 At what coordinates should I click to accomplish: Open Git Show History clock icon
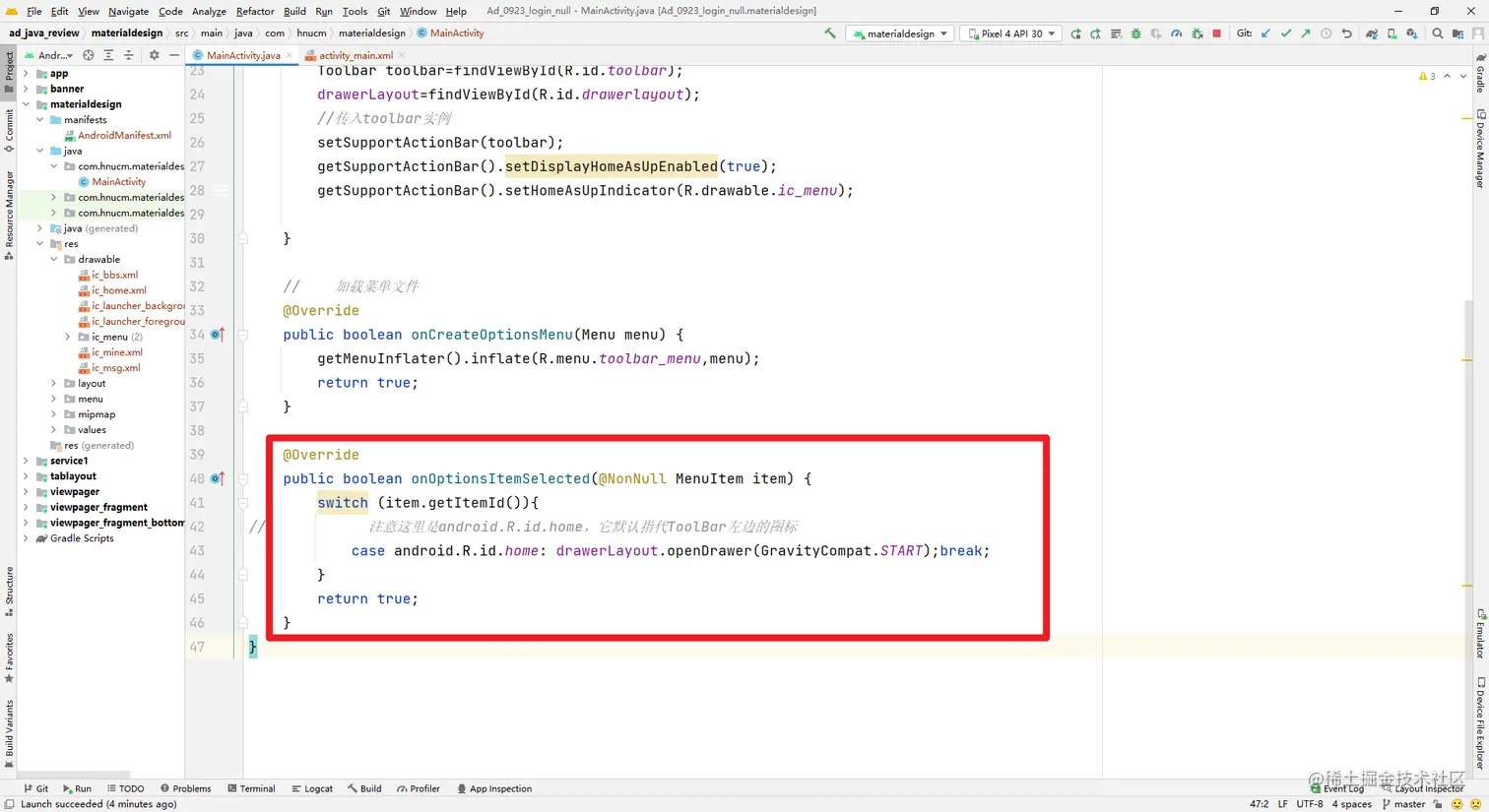[x=1326, y=33]
